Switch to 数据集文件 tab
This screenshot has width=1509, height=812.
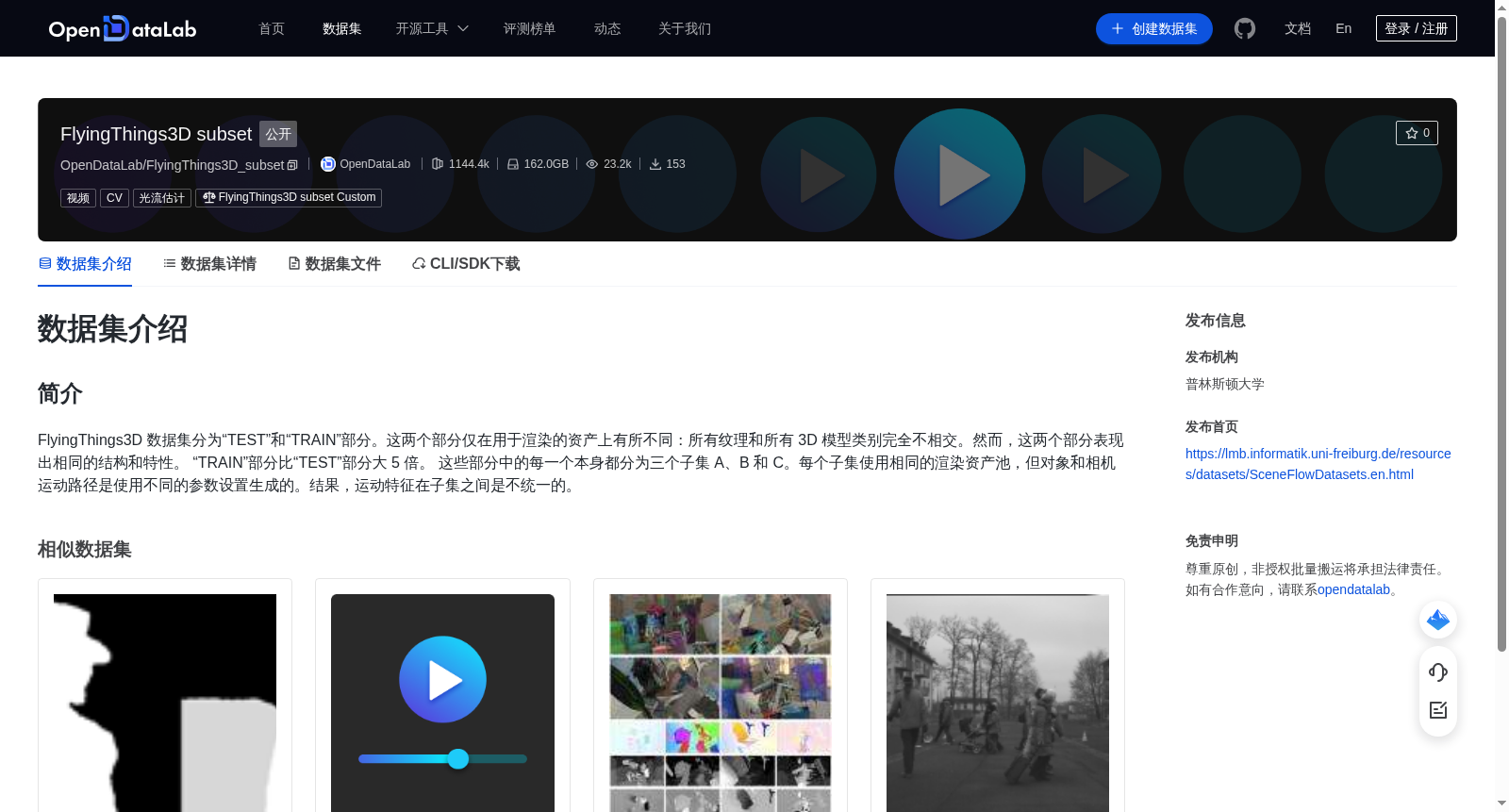click(334, 264)
